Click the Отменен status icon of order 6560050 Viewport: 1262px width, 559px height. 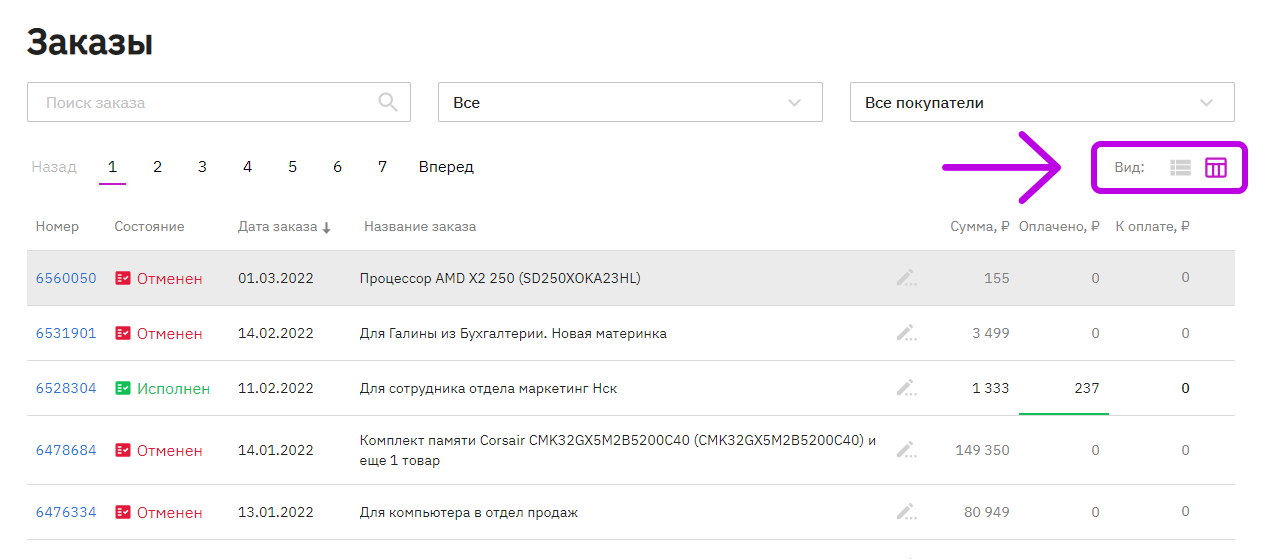123,278
